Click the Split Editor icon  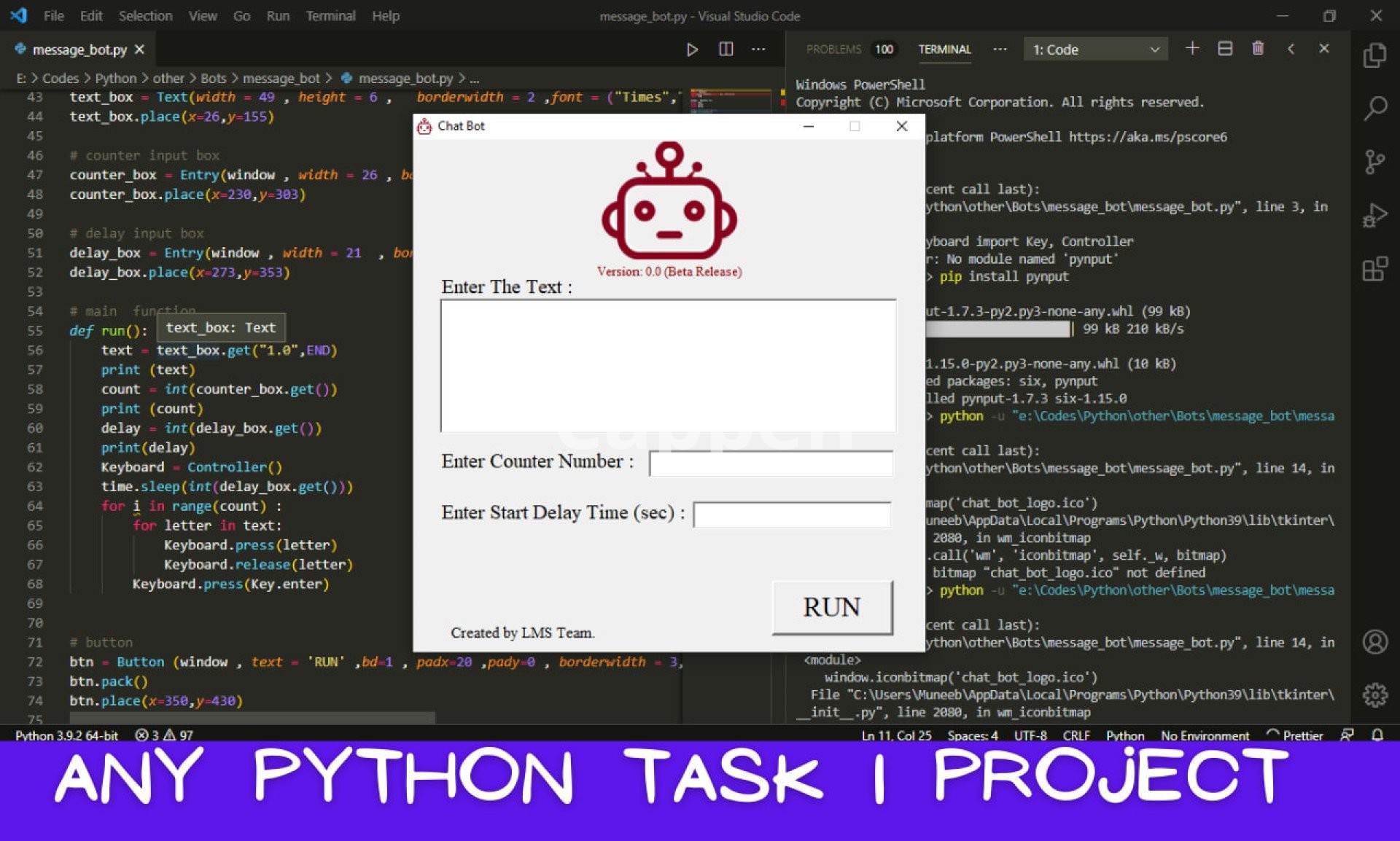pos(726,50)
